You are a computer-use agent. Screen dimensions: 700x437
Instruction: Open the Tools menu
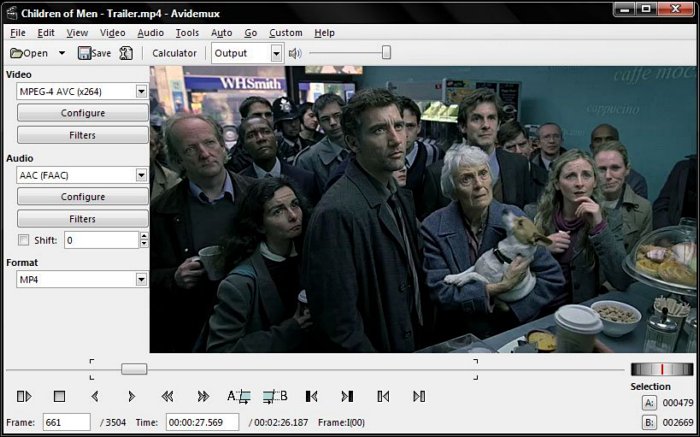click(187, 33)
